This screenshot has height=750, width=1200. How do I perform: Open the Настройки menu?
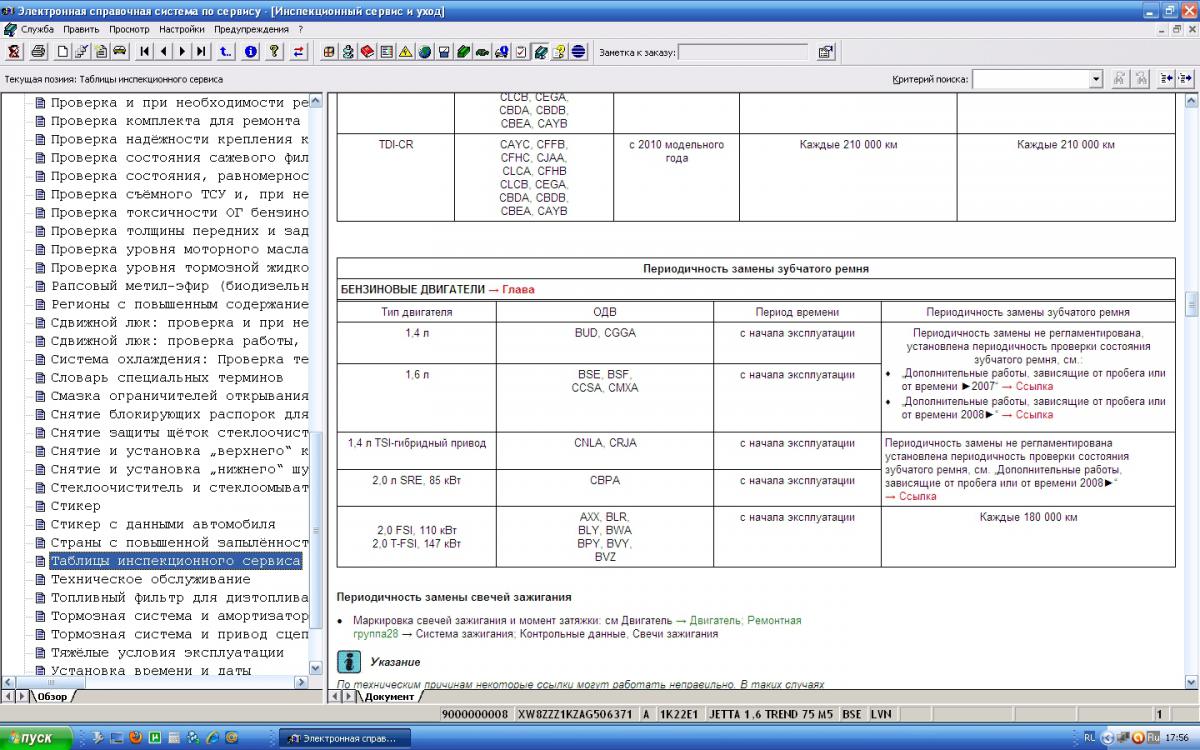pos(181,29)
